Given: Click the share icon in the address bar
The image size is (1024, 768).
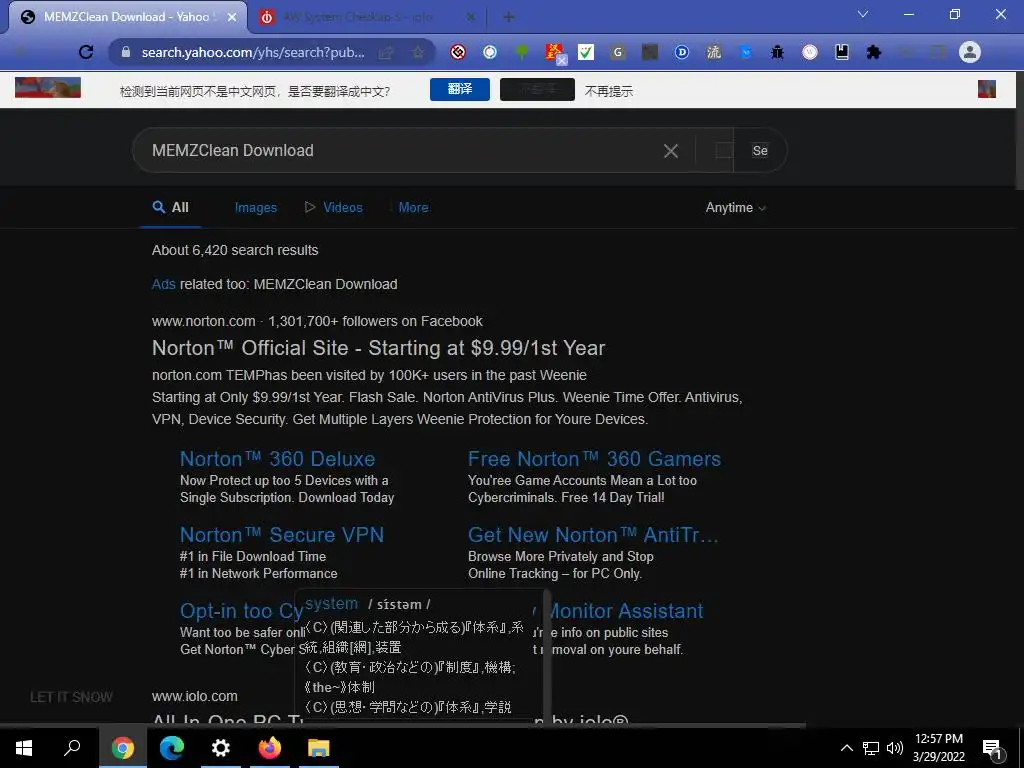Looking at the screenshot, I should pyautogui.click(x=386, y=52).
